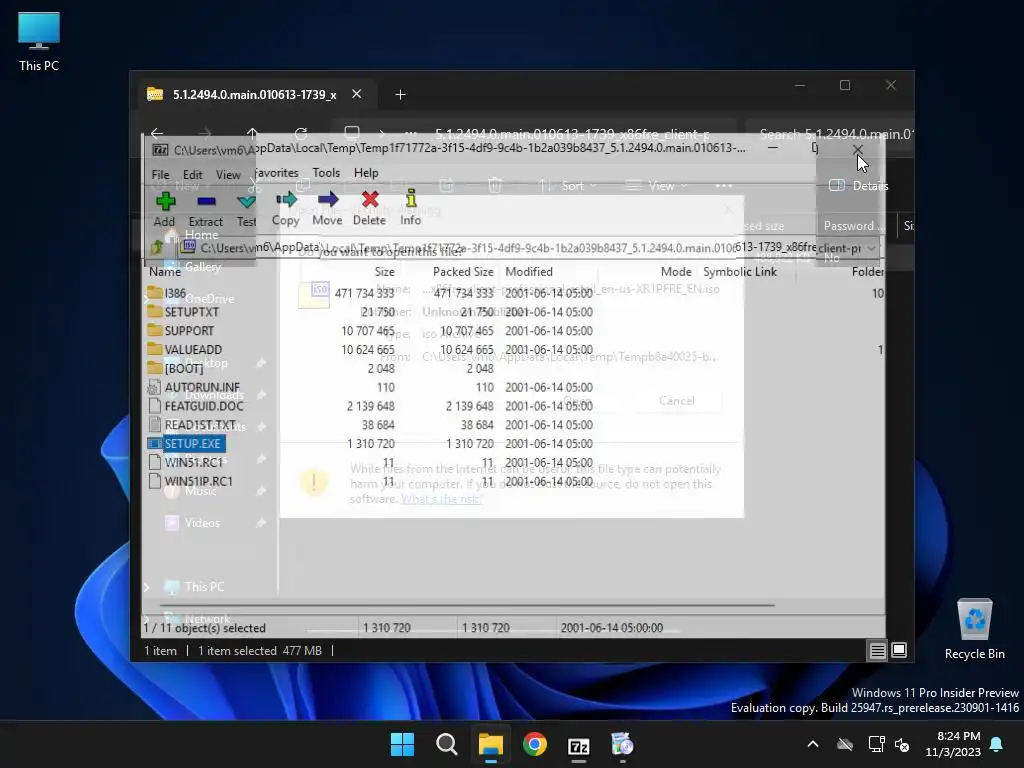Open This PC desktop icon
The width and height of the screenshot is (1024, 768).
39,42
